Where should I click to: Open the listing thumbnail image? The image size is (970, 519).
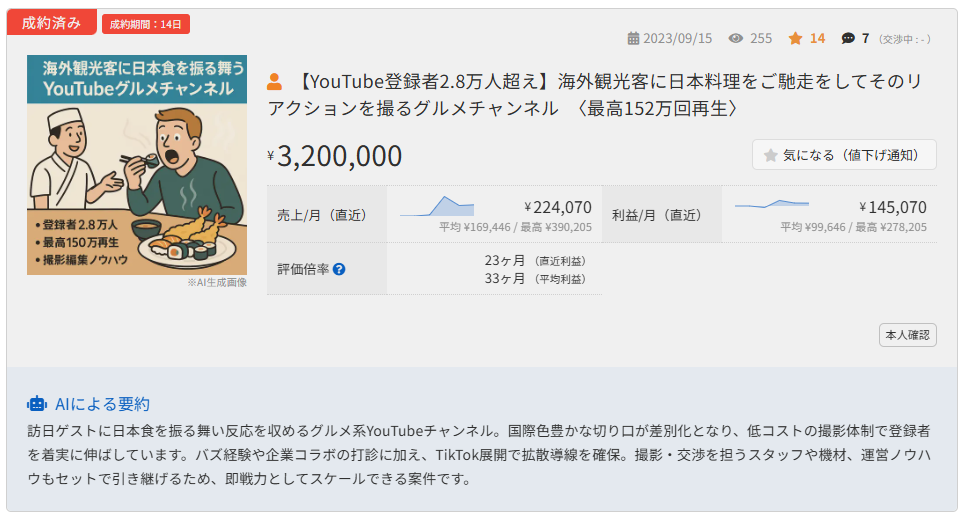137,165
